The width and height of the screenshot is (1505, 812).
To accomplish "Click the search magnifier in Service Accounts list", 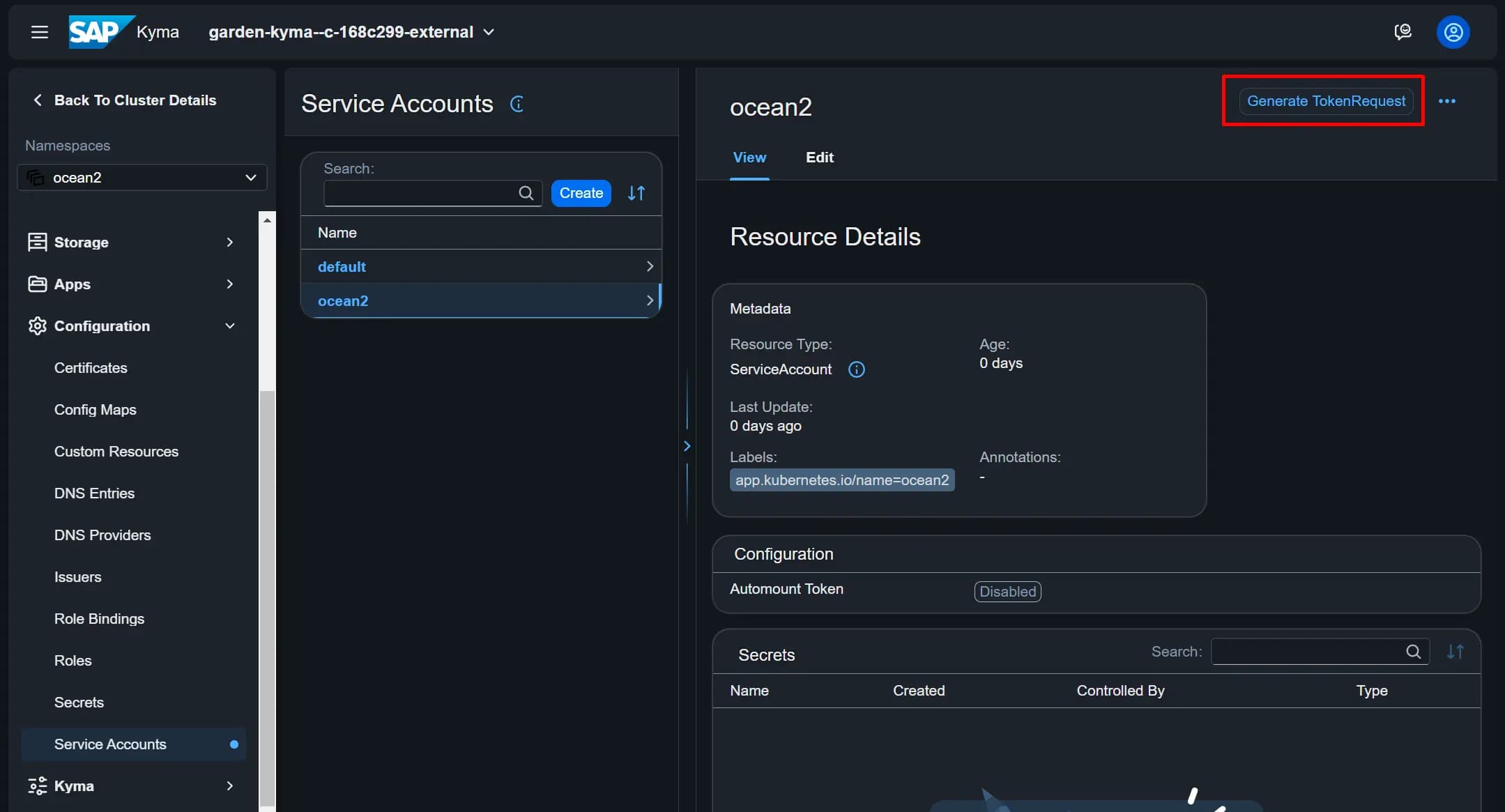I will [526, 193].
